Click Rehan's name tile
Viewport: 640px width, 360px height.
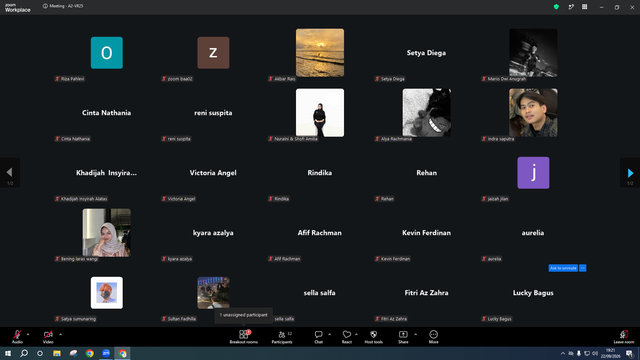(x=427, y=173)
